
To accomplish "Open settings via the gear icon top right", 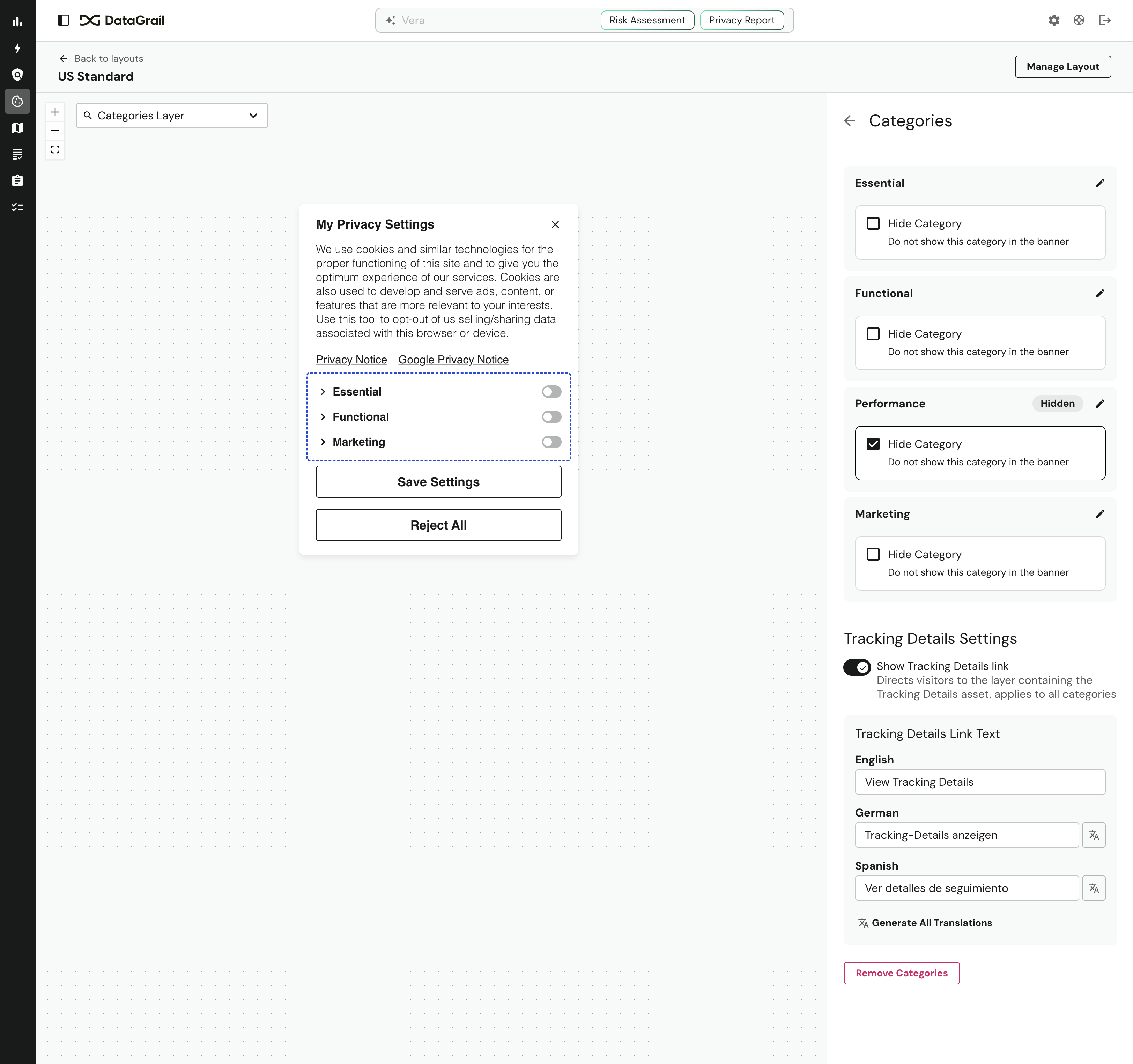I will pyautogui.click(x=1054, y=20).
